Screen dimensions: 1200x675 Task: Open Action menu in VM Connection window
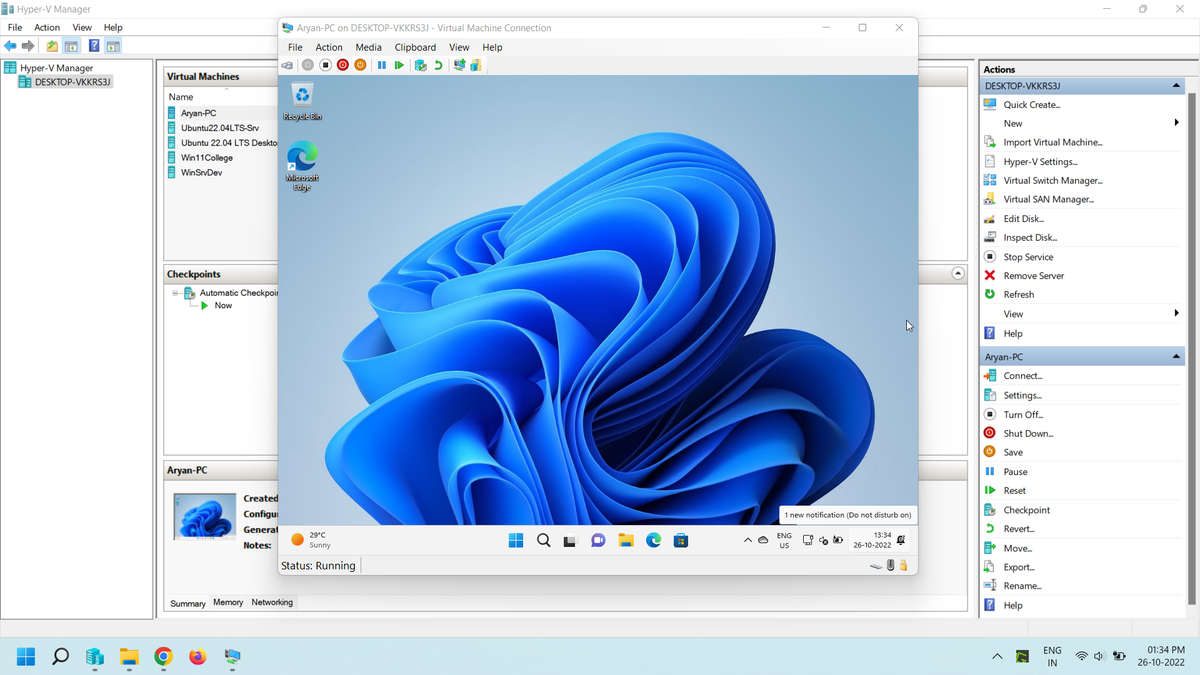point(329,47)
